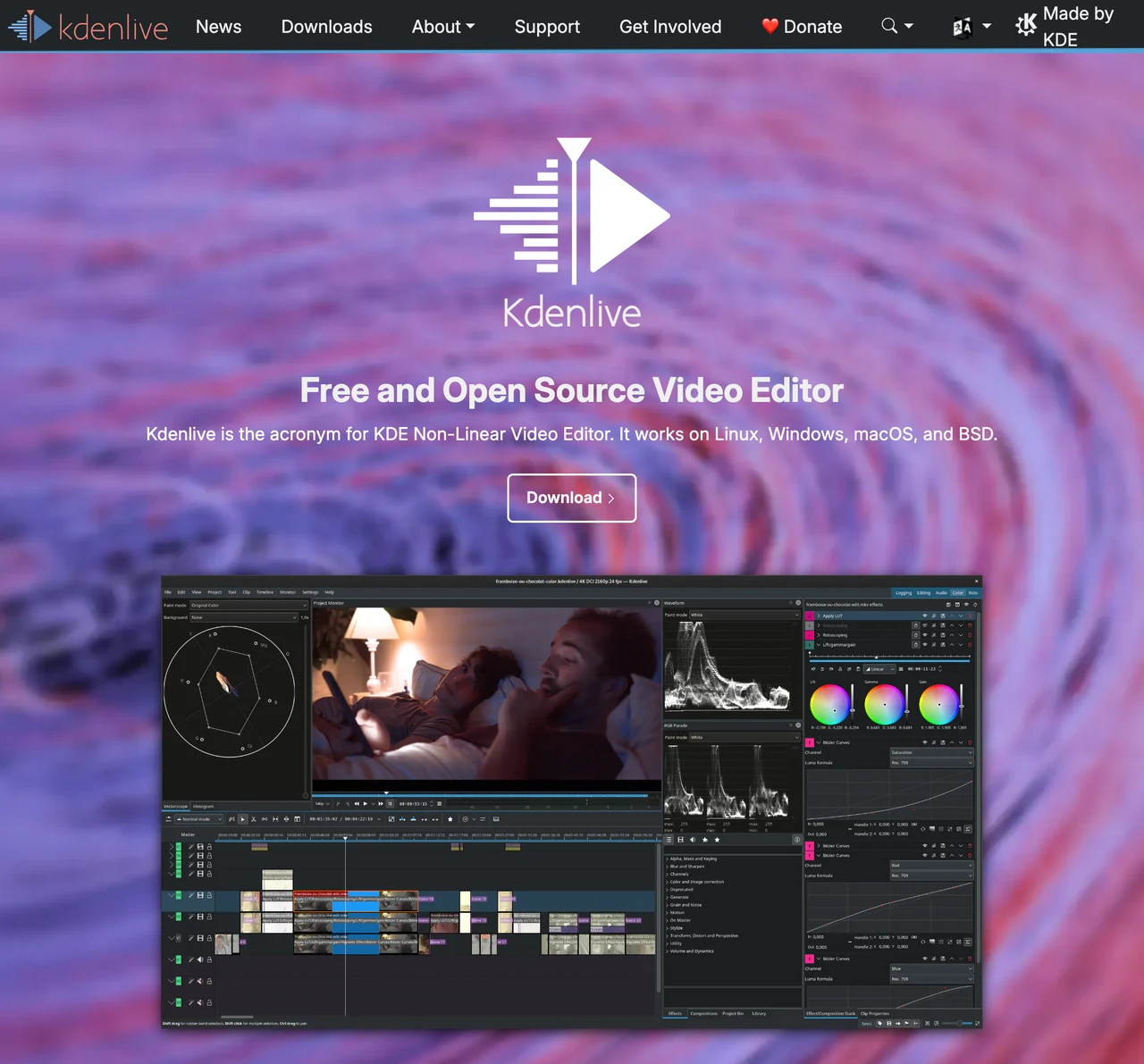Click the Kdenlive editor screenshot image
1144x1064 pixels.
pyautogui.click(x=572, y=801)
